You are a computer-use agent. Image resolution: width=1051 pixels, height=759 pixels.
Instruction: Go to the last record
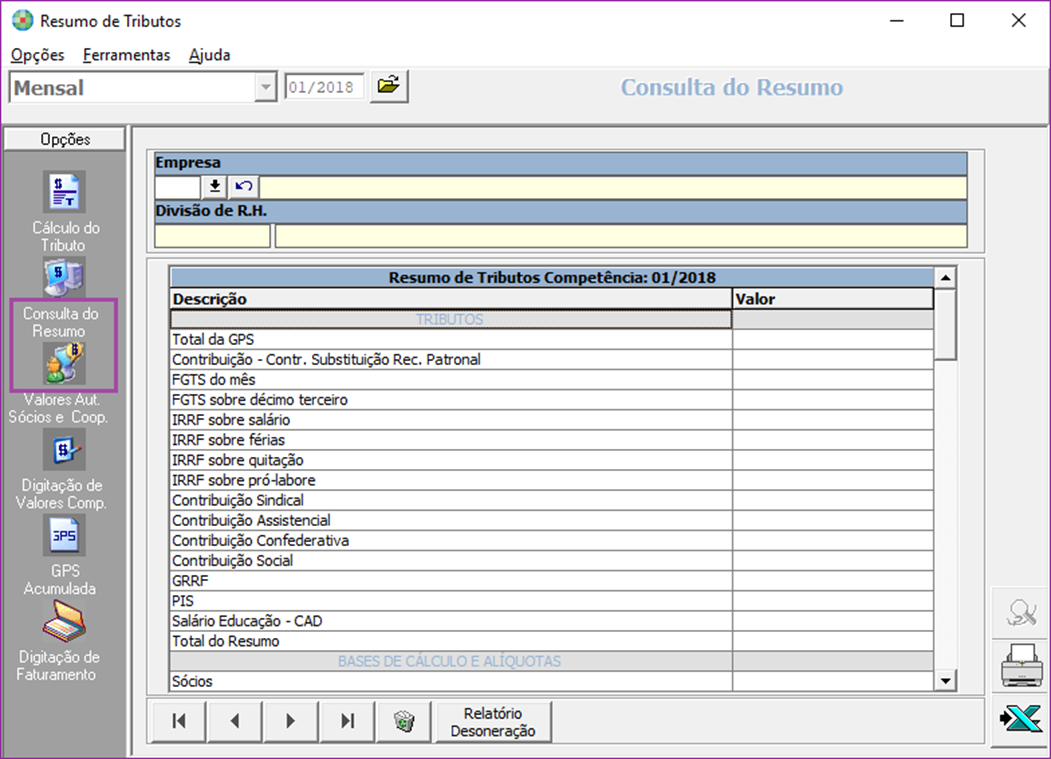pos(347,721)
